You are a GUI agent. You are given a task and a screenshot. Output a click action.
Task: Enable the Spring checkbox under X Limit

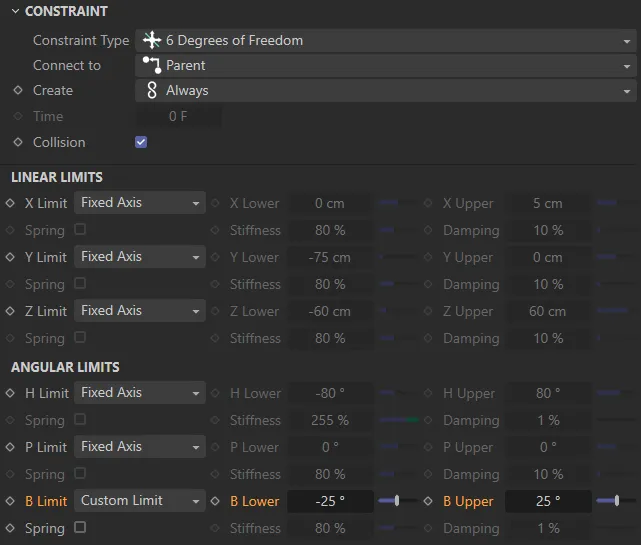coord(80,229)
